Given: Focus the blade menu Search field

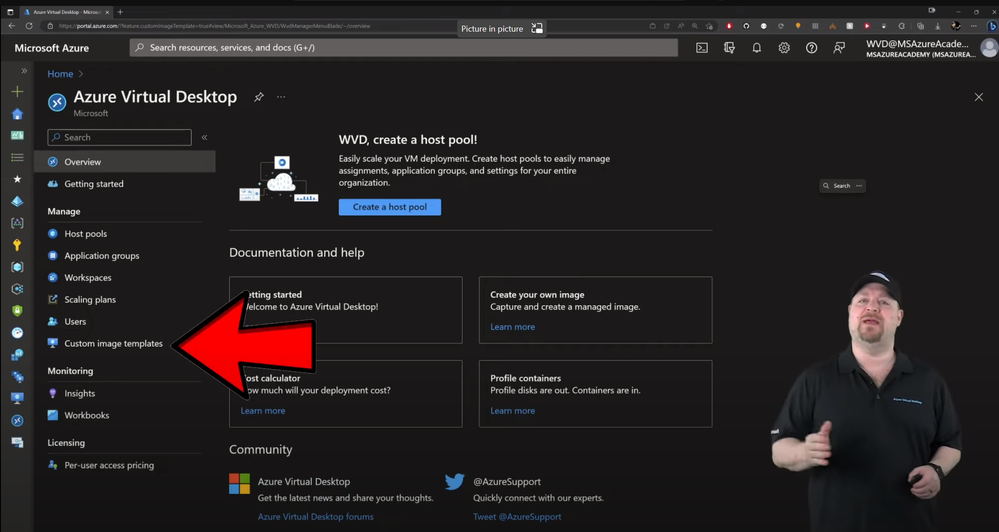Looking at the screenshot, I should (x=119, y=138).
